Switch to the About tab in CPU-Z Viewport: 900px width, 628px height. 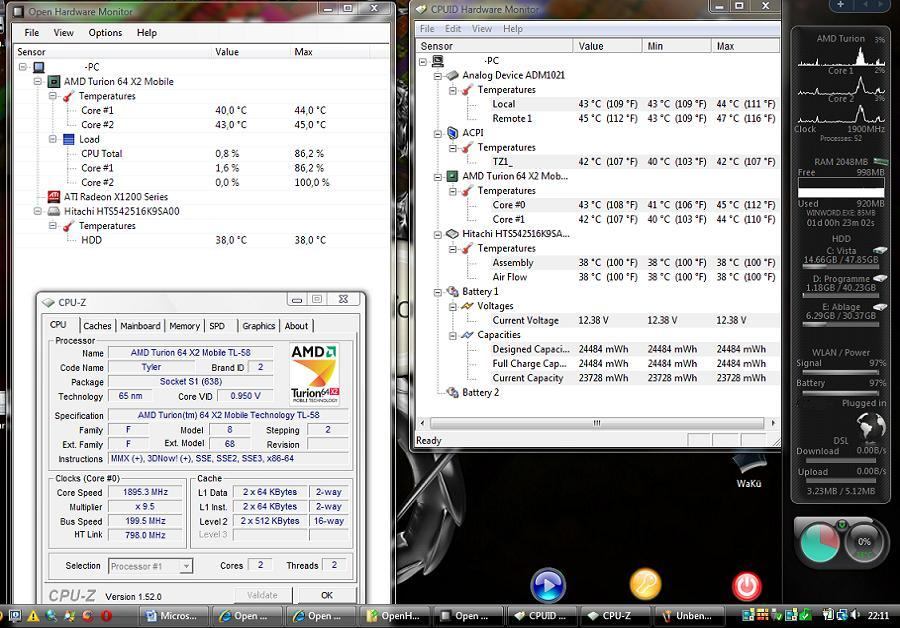[x=296, y=325]
